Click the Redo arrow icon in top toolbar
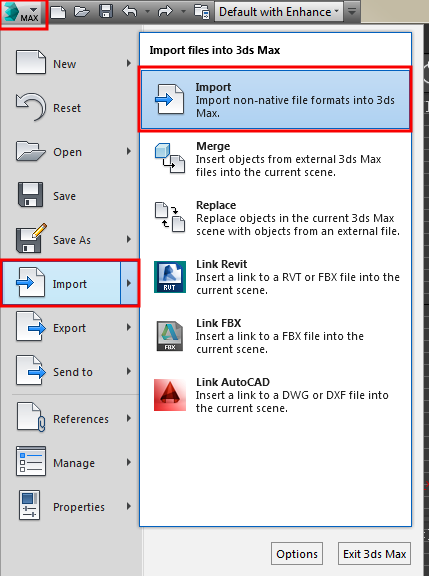 [x=165, y=11]
